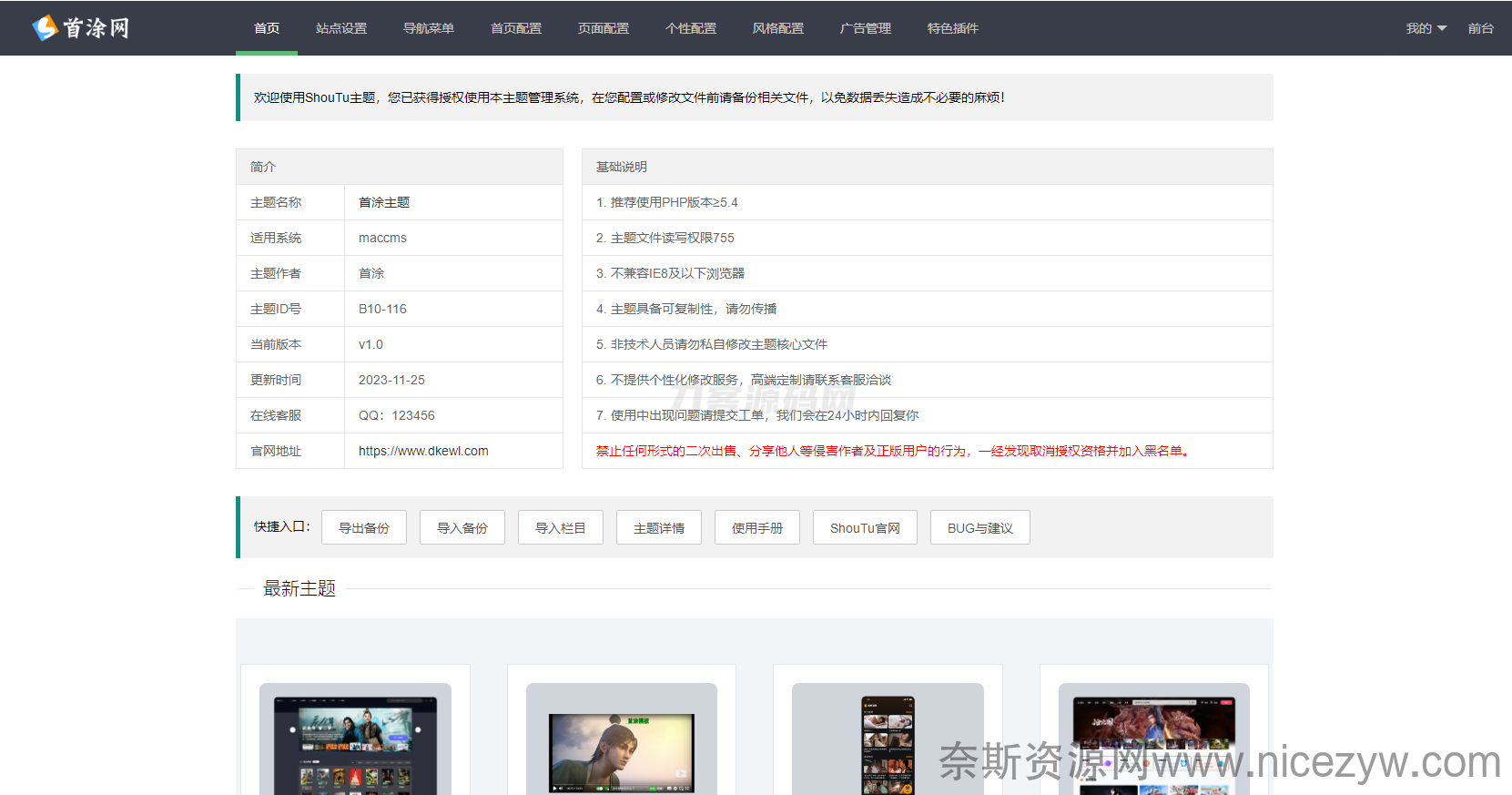Viewport: 1512px width, 795px height.
Task: Click the 非技术人员请勿私自修改主题核心文件 note
Action: 712,344
